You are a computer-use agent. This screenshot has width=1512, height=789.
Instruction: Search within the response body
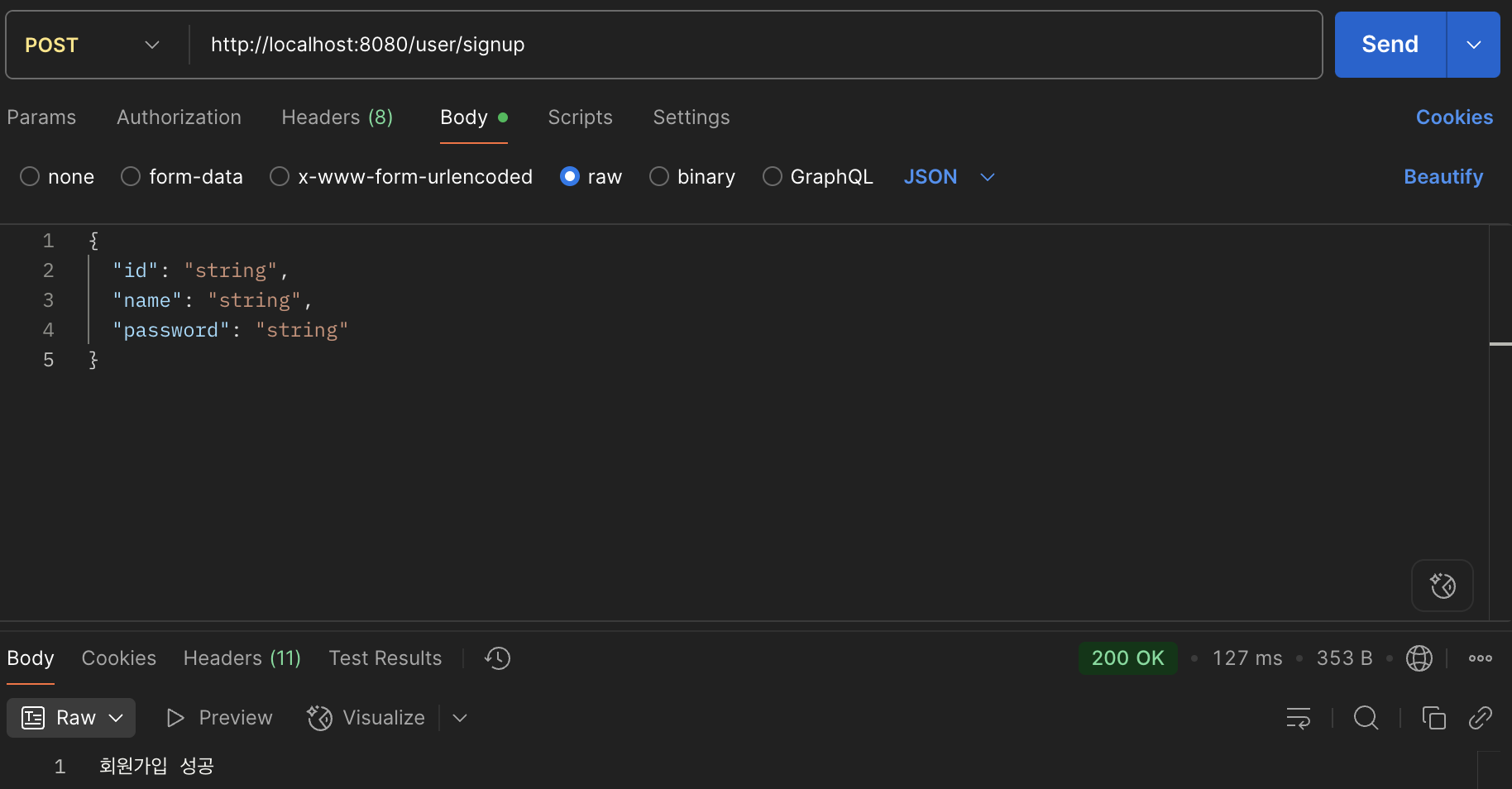point(1366,718)
